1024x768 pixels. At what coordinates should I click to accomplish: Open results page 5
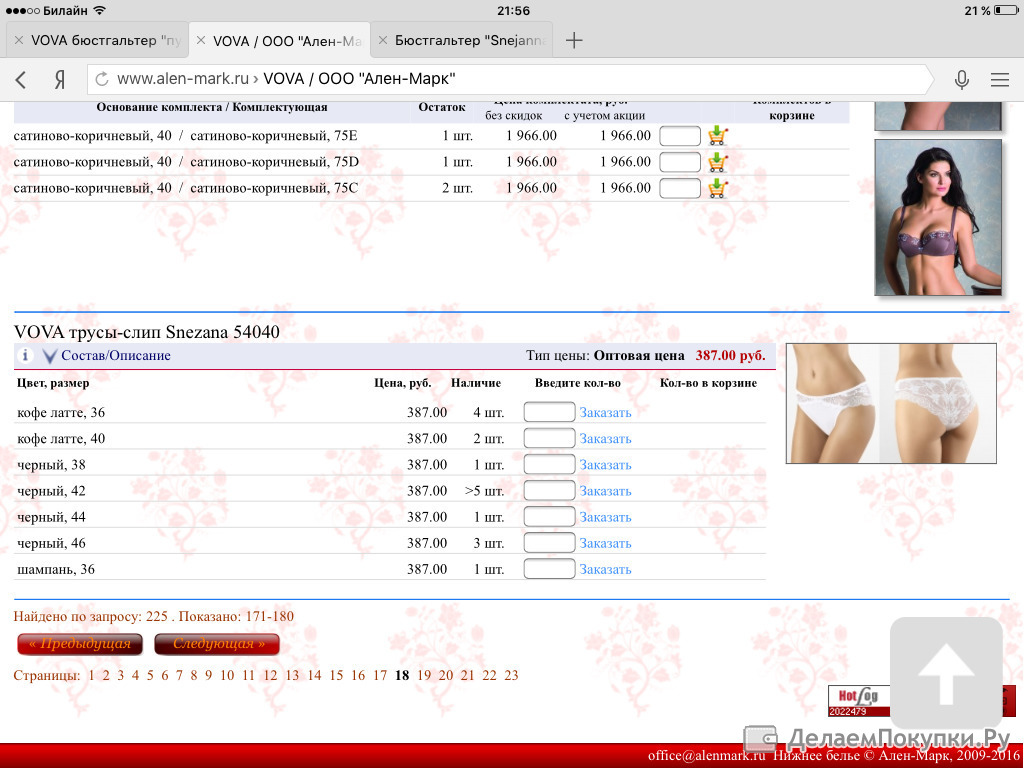click(150, 675)
